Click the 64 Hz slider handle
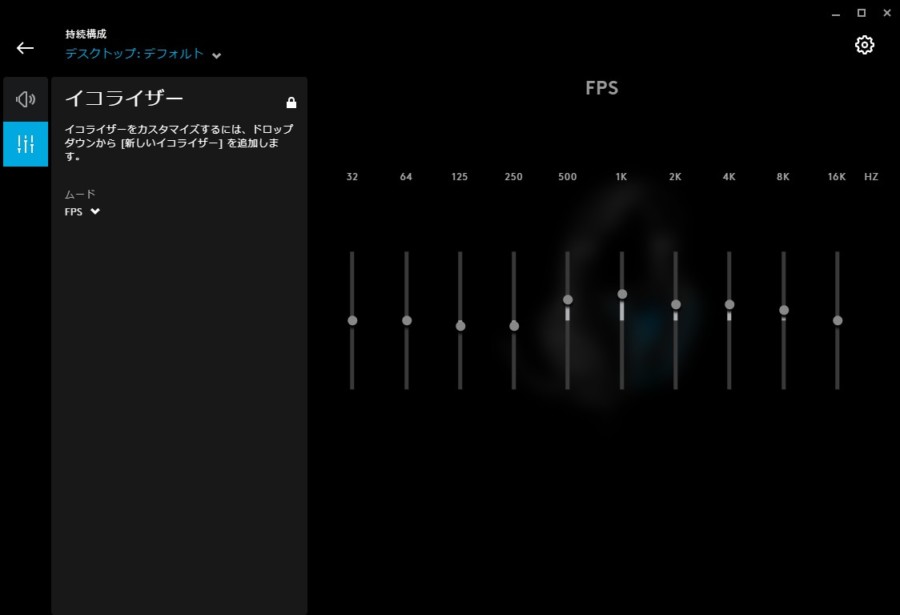Screen dimensions: 900x615 [406, 320]
